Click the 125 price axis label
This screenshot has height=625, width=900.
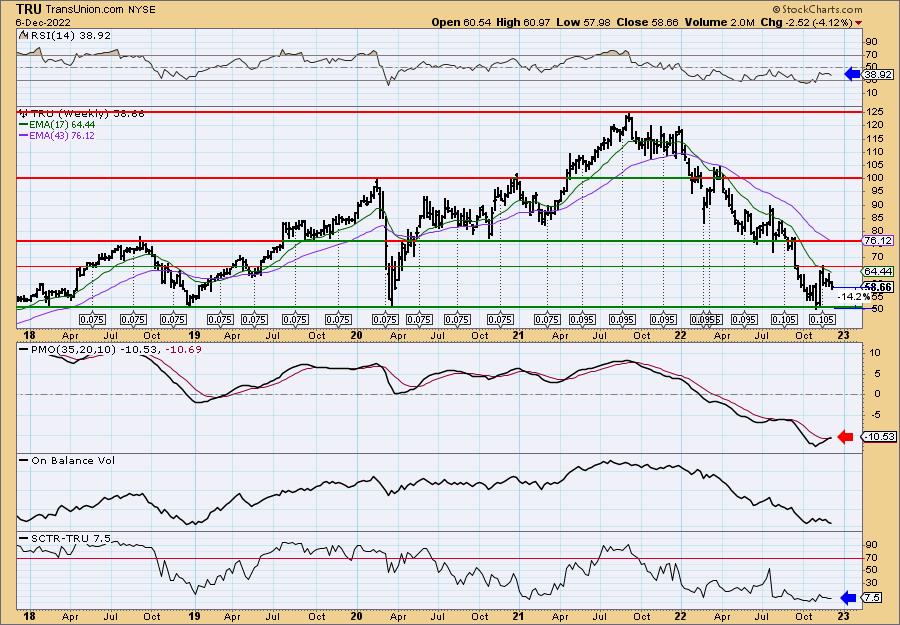[874, 112]
